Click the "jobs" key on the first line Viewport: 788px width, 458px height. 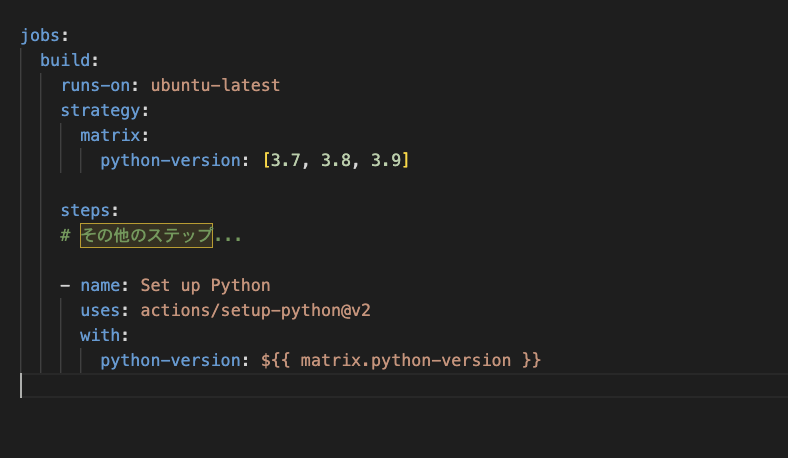[x=39, y=35]
